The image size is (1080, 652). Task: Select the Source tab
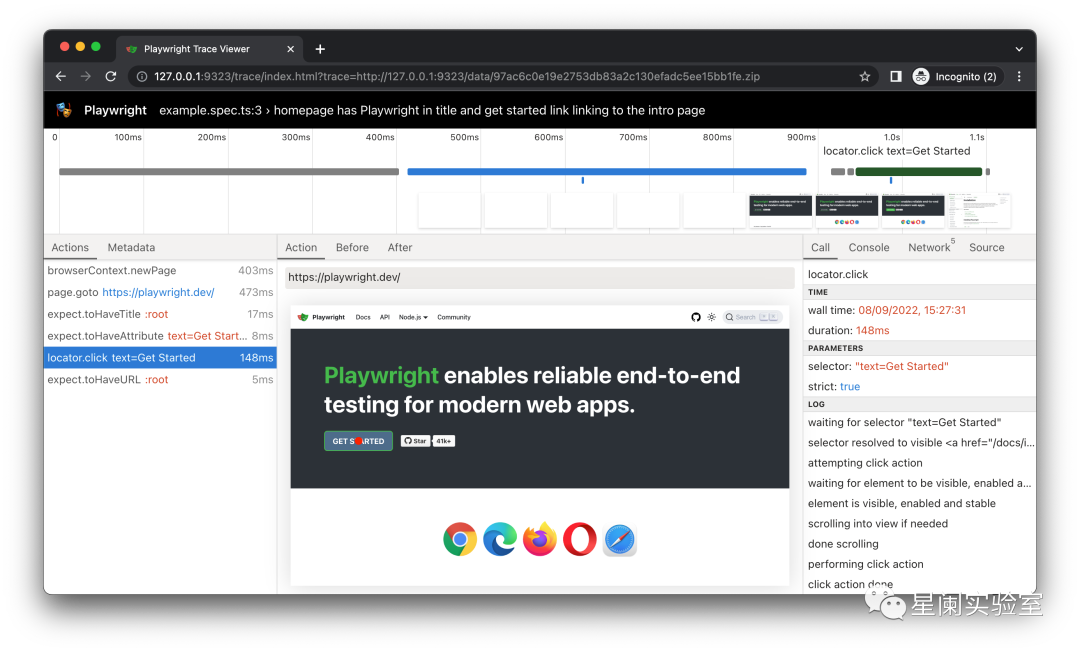point(986,247)
